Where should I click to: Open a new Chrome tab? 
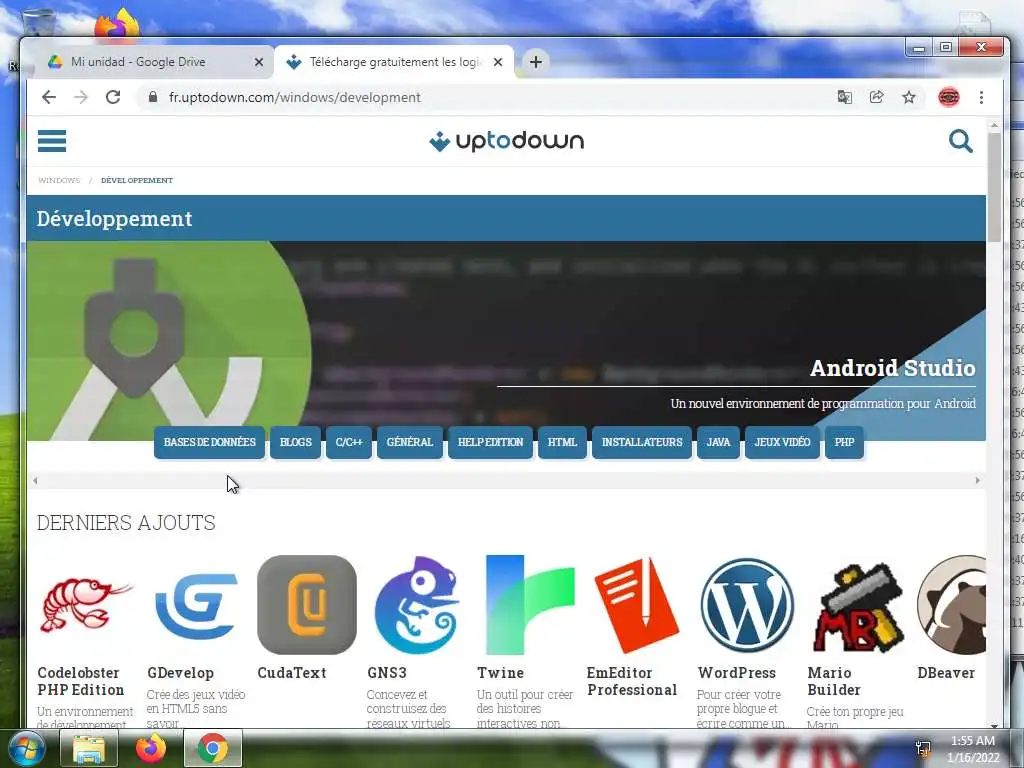pyautogui.click(x=536, y=62)
